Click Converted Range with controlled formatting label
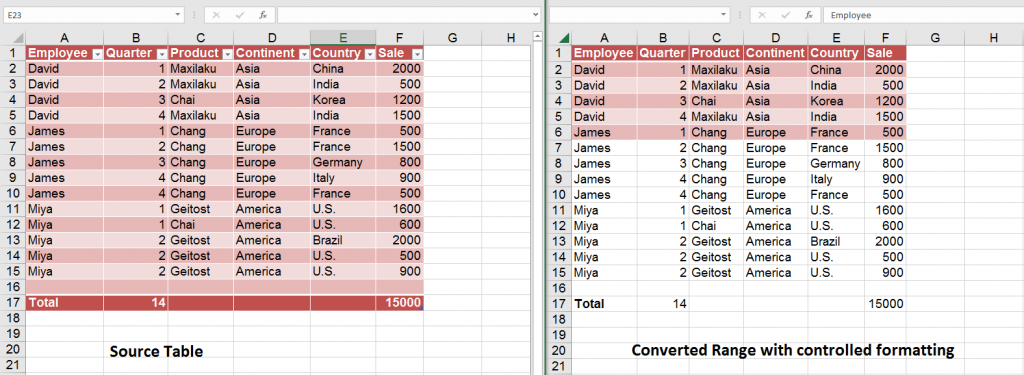Viewport: 1024px width, 375px height. tap(793, 351)
